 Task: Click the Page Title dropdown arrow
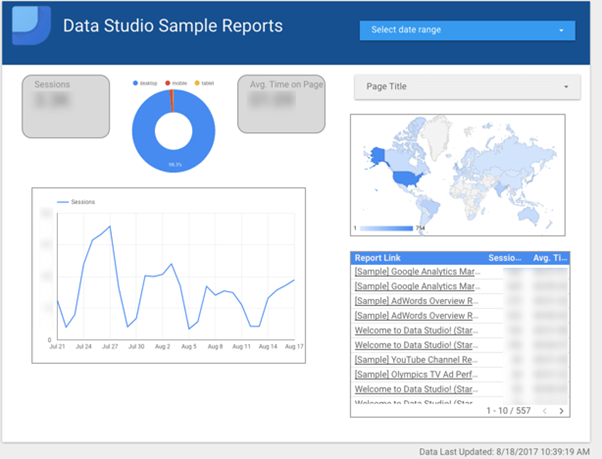click(x=566, y=87)
